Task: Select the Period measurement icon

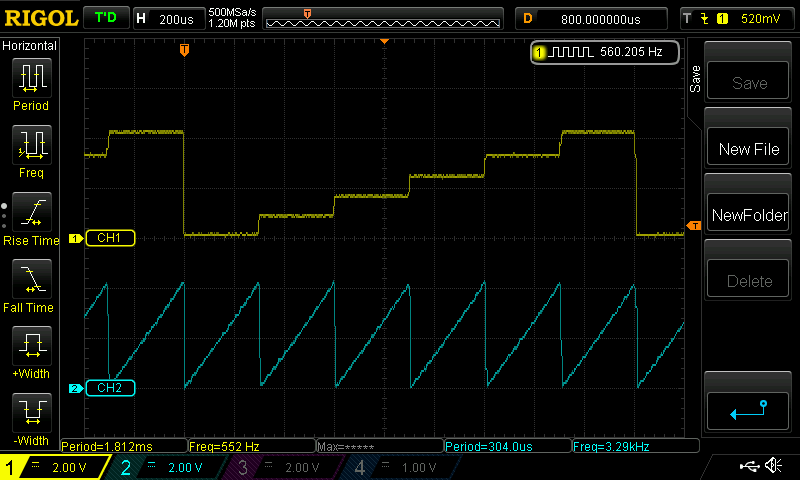Action: (x=31, y=78)
